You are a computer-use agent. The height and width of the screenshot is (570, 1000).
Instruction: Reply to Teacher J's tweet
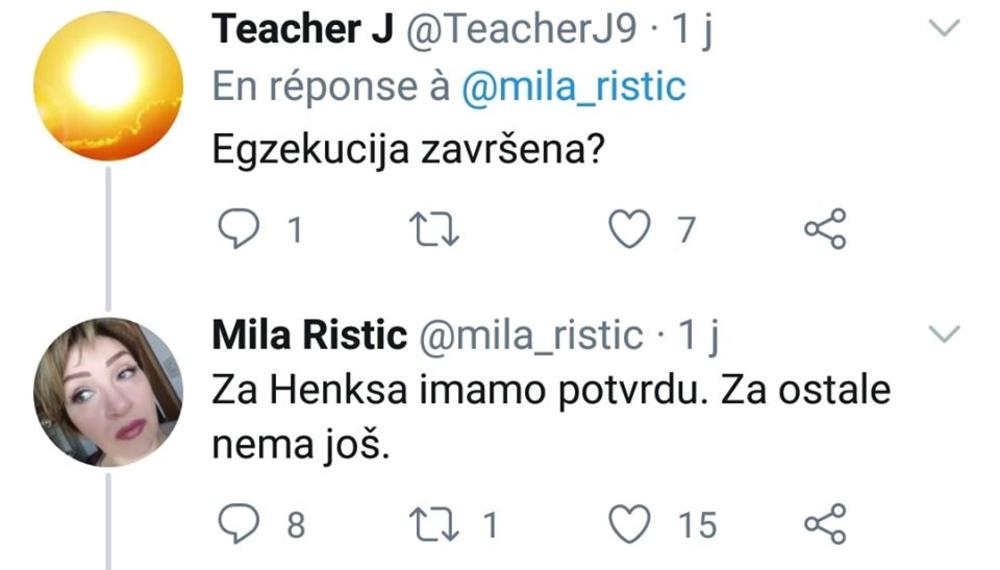(240, 231)
